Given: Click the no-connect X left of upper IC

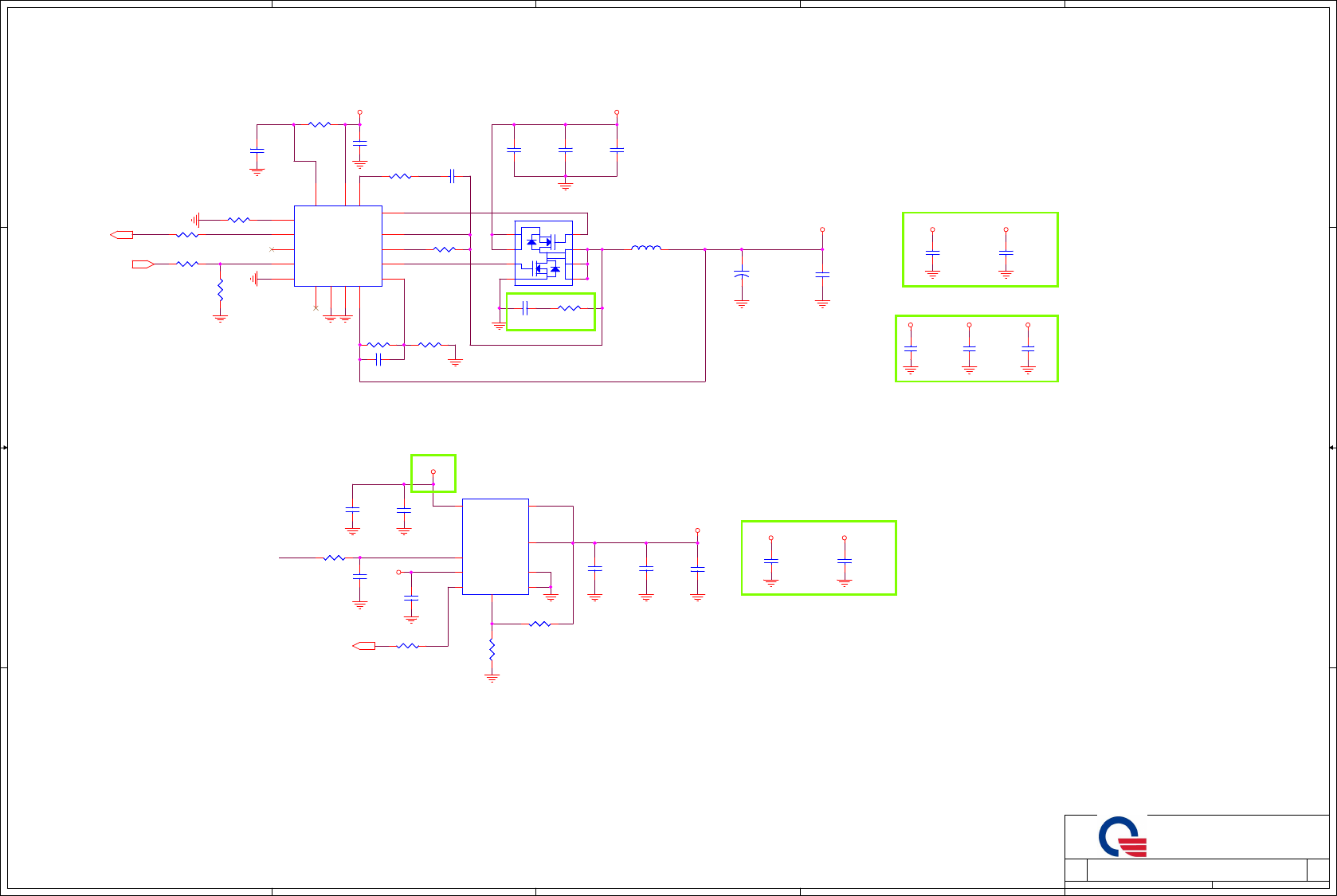Looking at the screenshot, I should (272, 249).
